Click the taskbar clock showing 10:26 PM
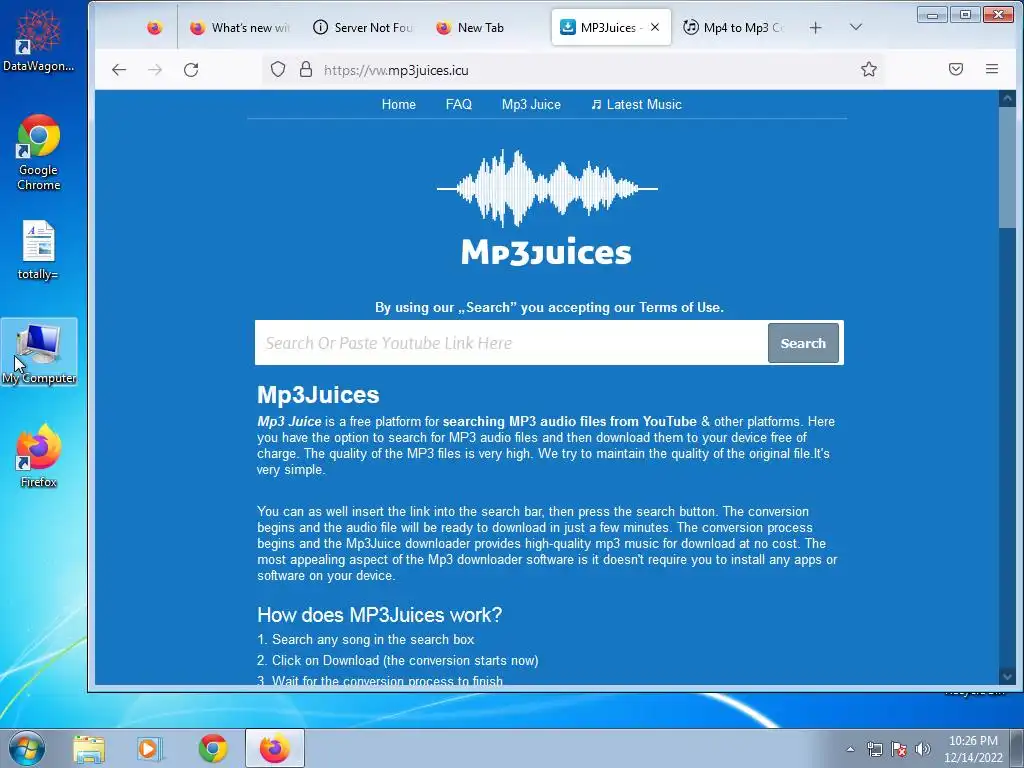 point(973,749)
